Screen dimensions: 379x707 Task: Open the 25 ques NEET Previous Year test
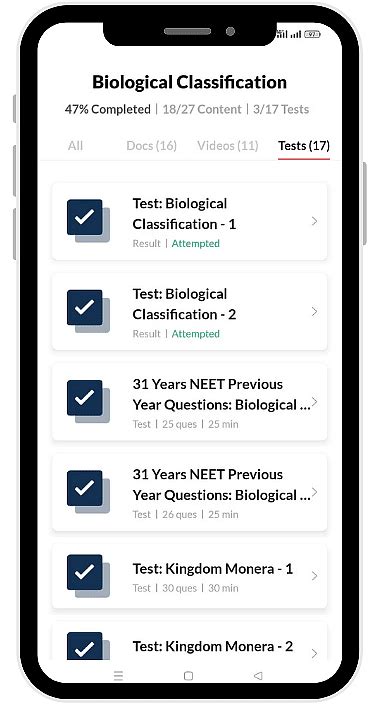click(x=189, y=402)
